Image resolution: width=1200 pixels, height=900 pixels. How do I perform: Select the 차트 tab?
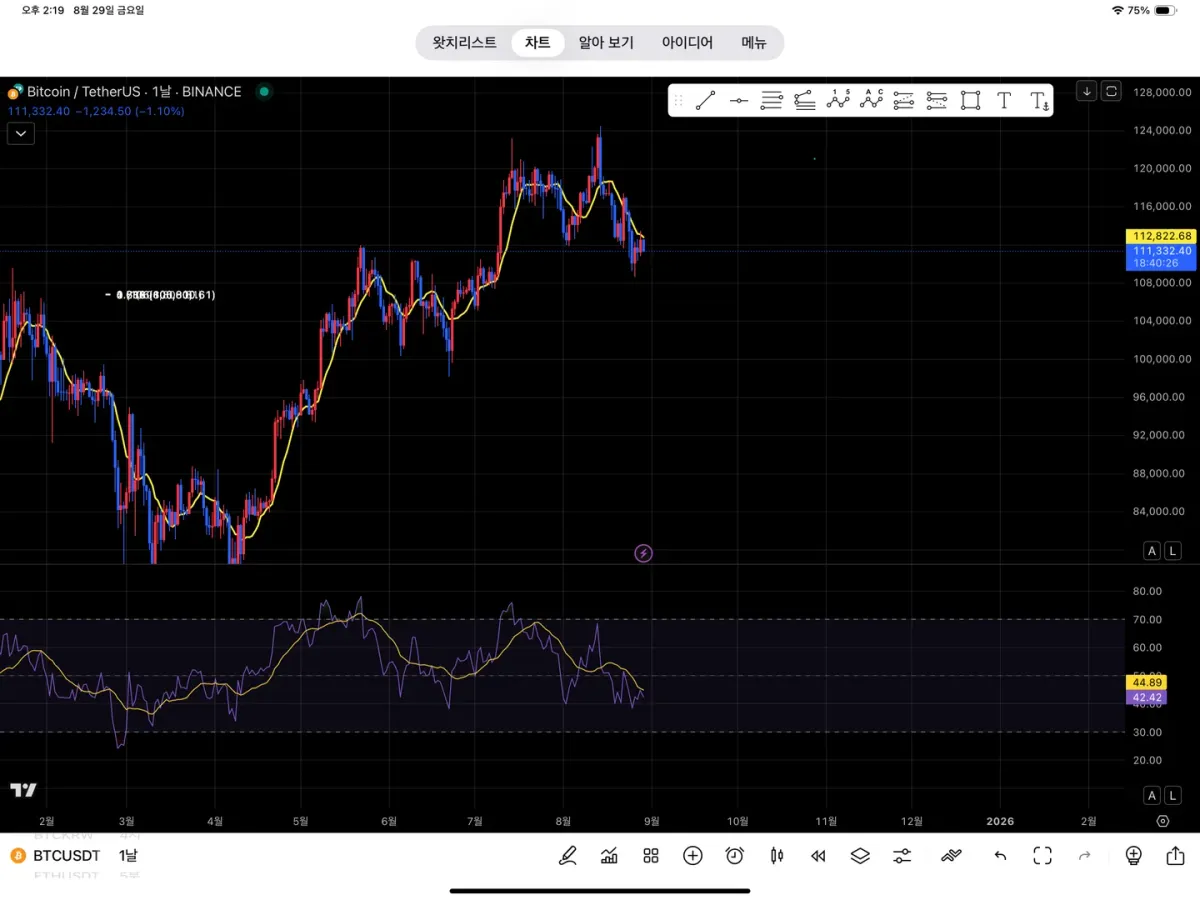538,43
